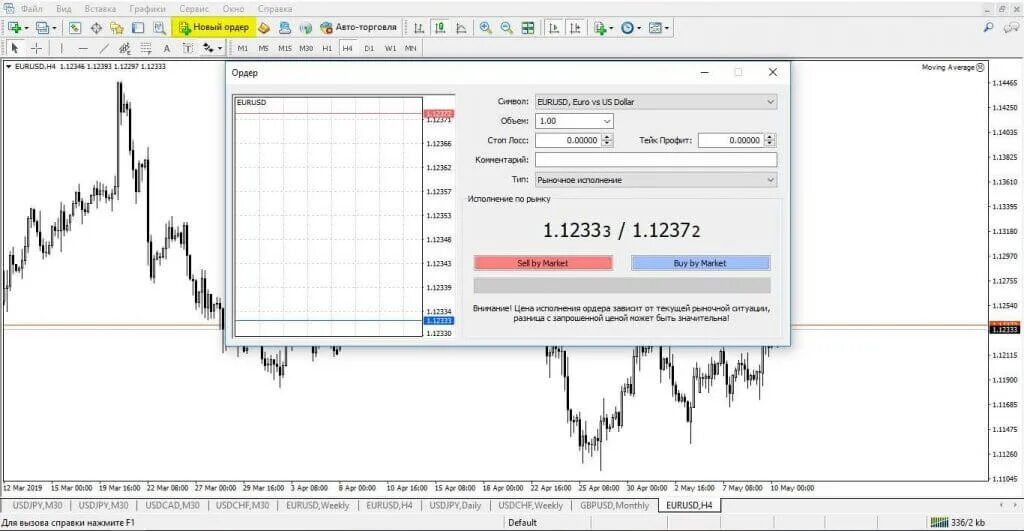Select the text tool labeled A
Screen dimensions: 1024x531
[x=167, y=48]
